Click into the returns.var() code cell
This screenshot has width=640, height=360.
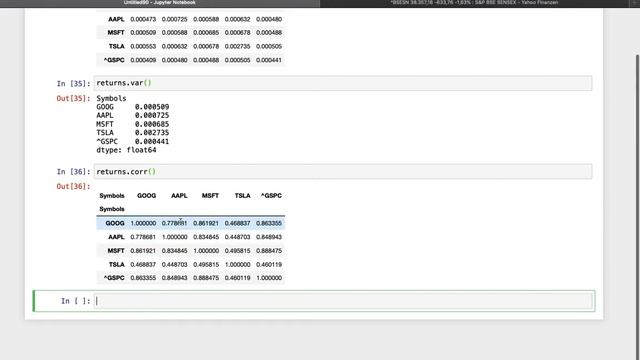coord(343,83)
